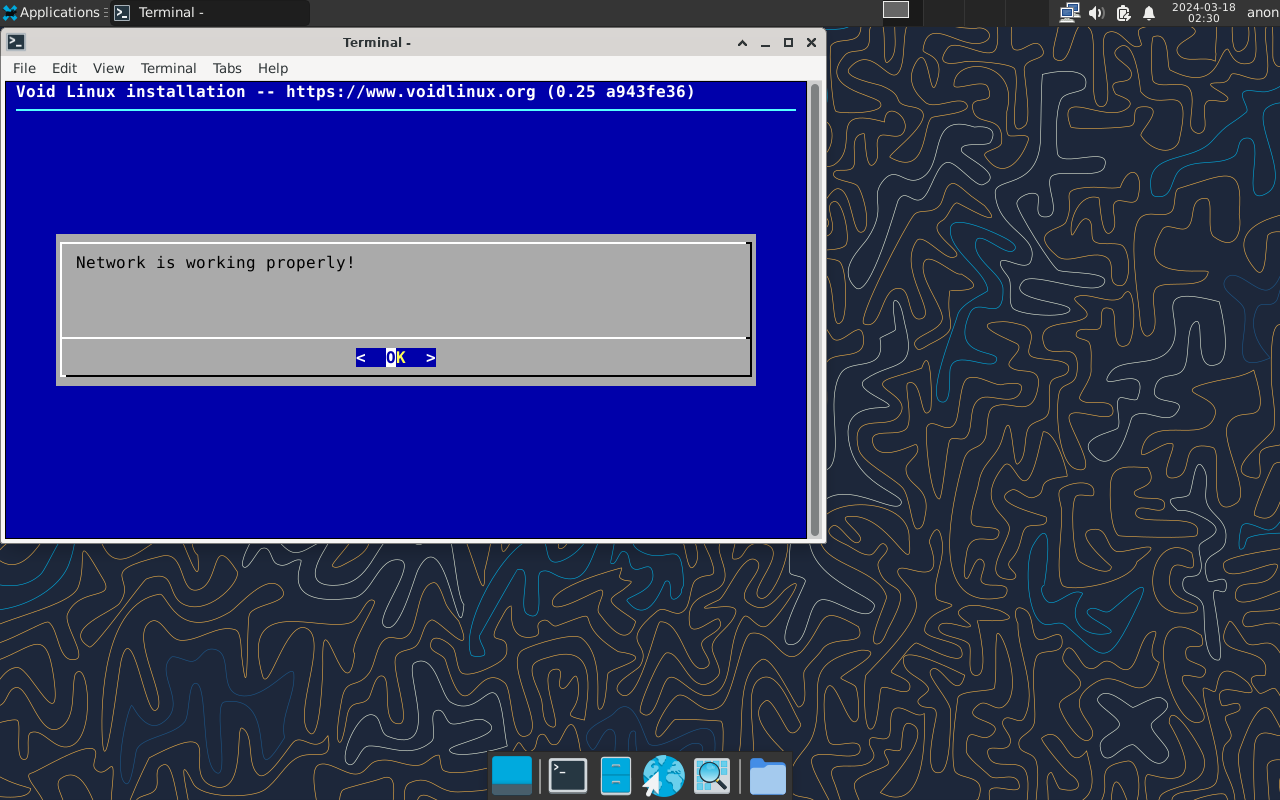Open the network connection tray icon

tap(1070, 13)
